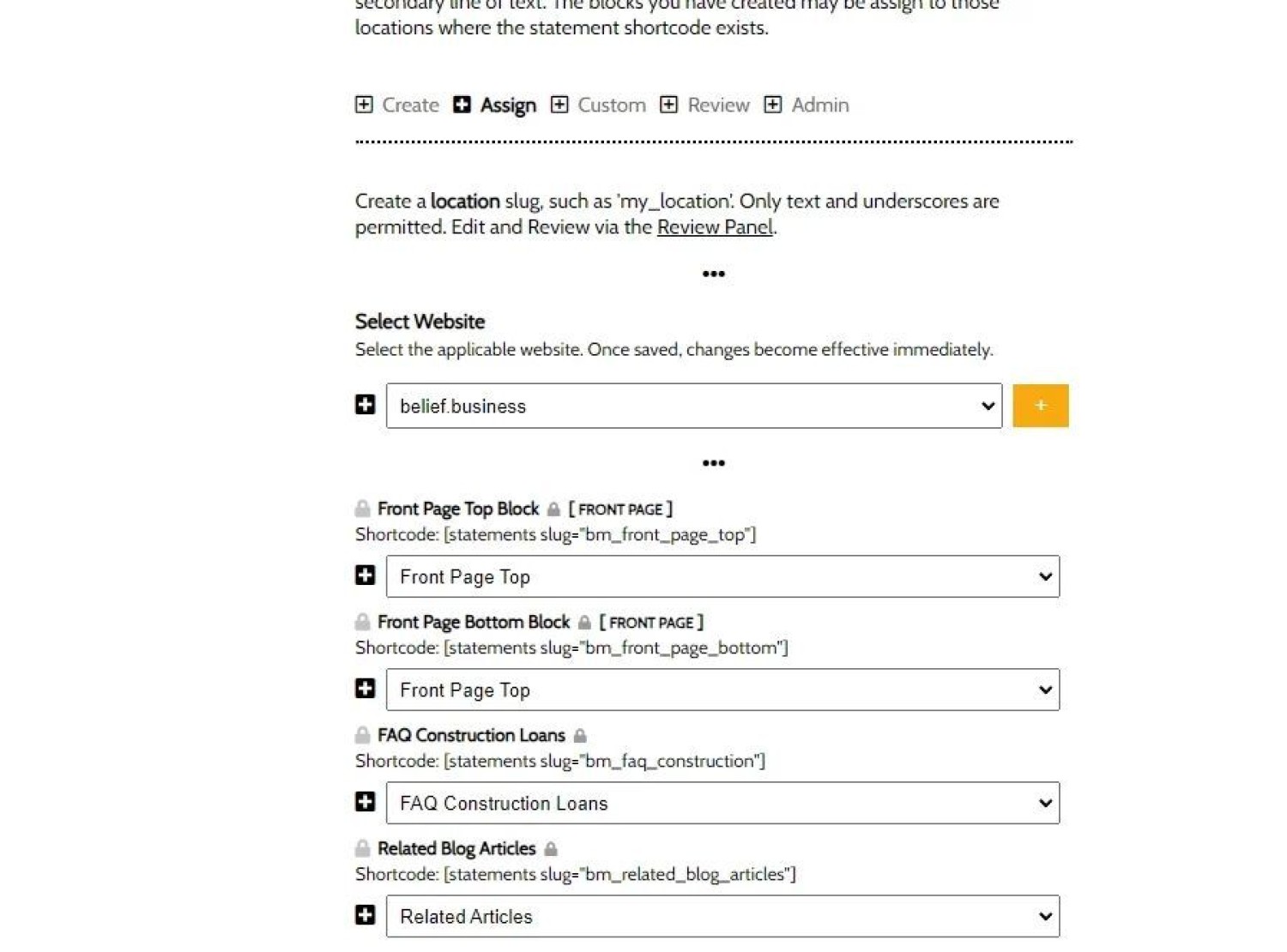
Task: Click the plus icon beside Create tab
Action: point(364,105)
